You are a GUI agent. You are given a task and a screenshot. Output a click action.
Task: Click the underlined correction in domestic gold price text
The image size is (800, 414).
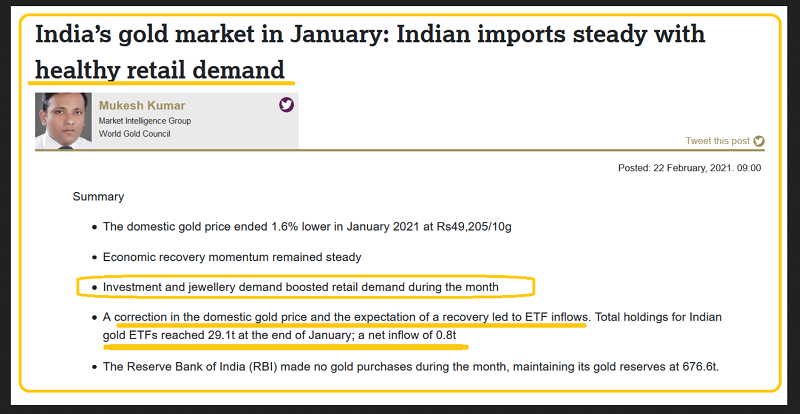coord(352,318)
